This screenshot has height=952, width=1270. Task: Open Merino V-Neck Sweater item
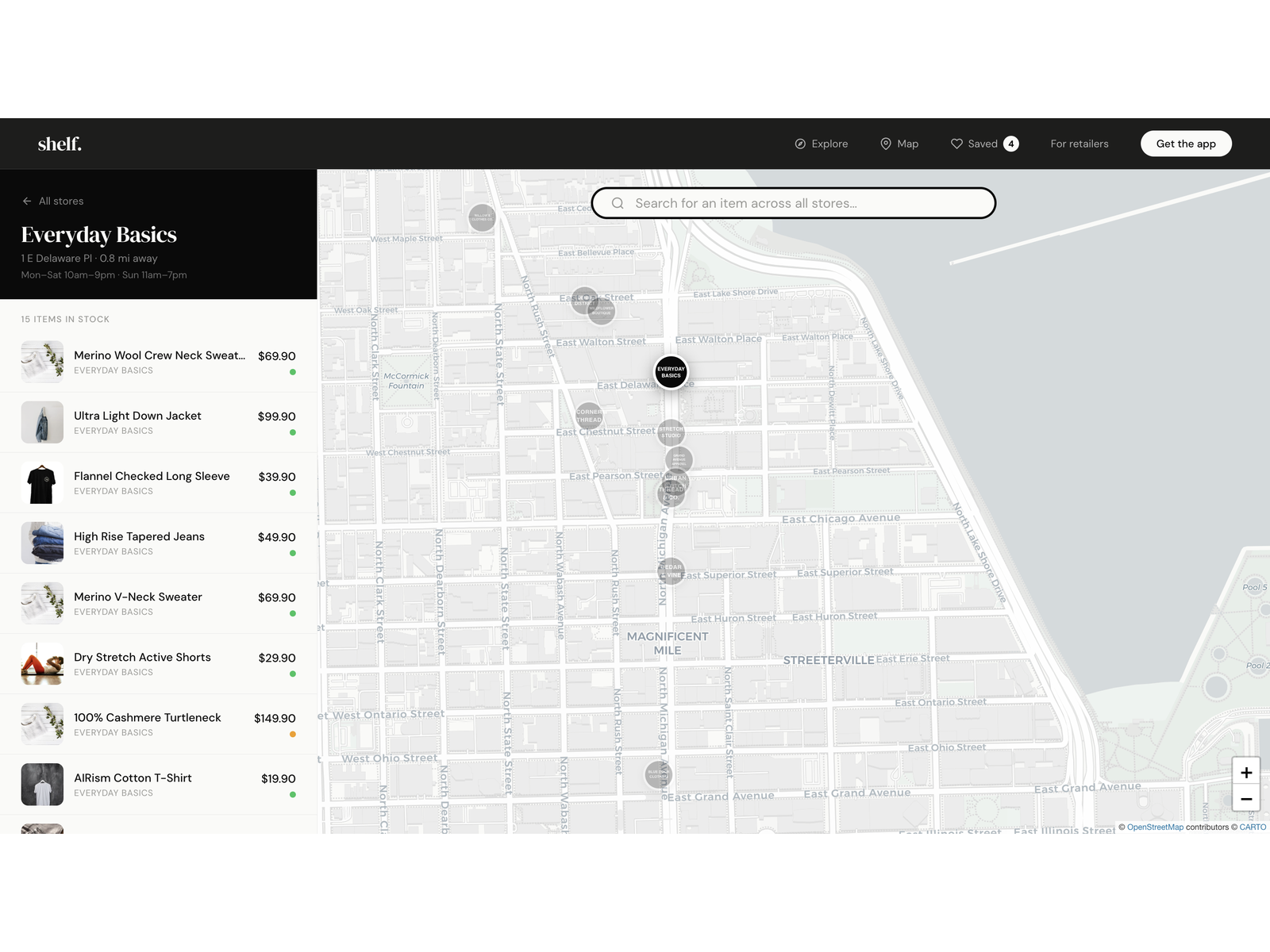[159, 604]
